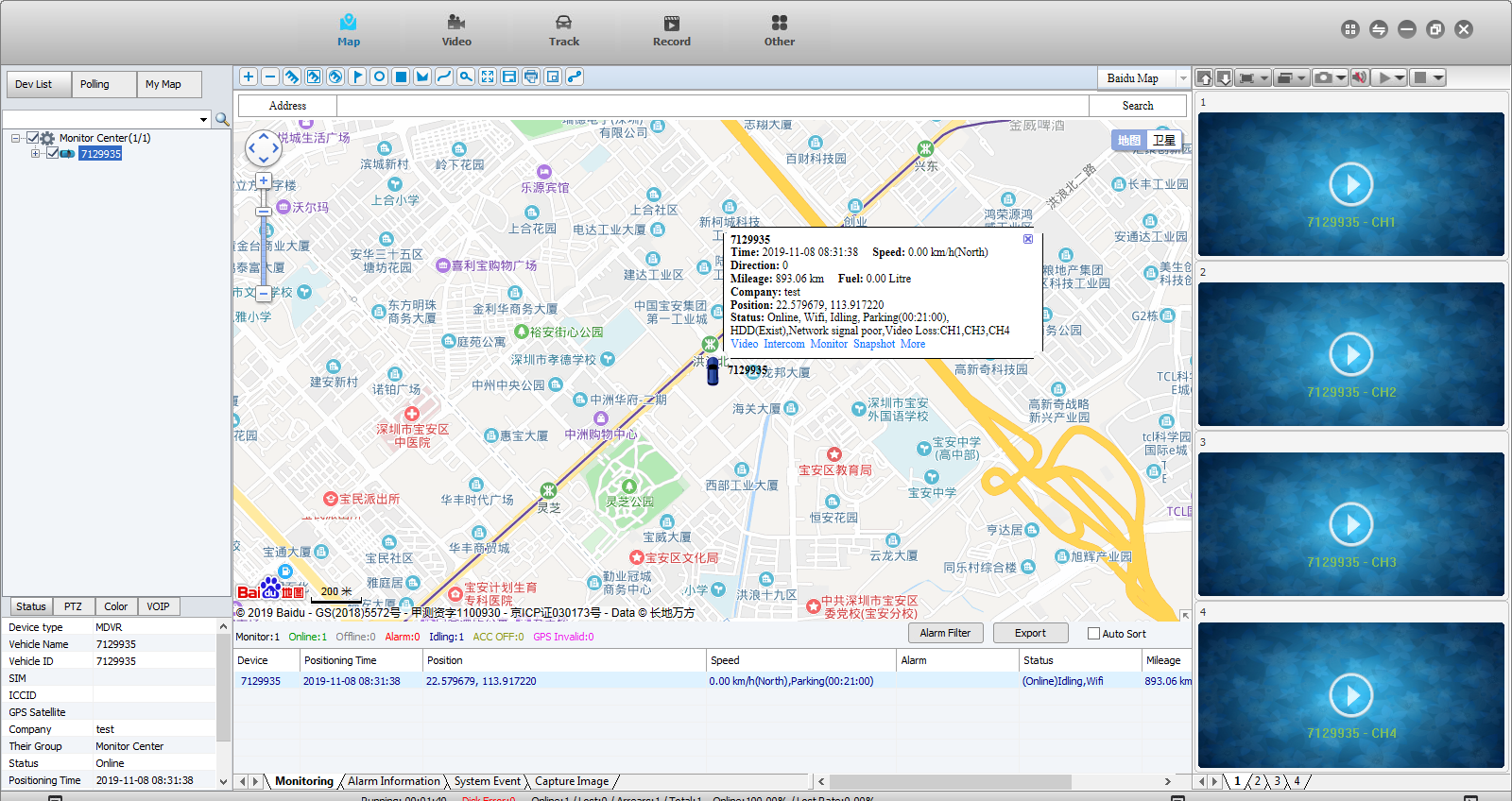Select the circle drawing tool
Screen dimensions: 1512x801
pyautogui.click(x=379, y=77)
